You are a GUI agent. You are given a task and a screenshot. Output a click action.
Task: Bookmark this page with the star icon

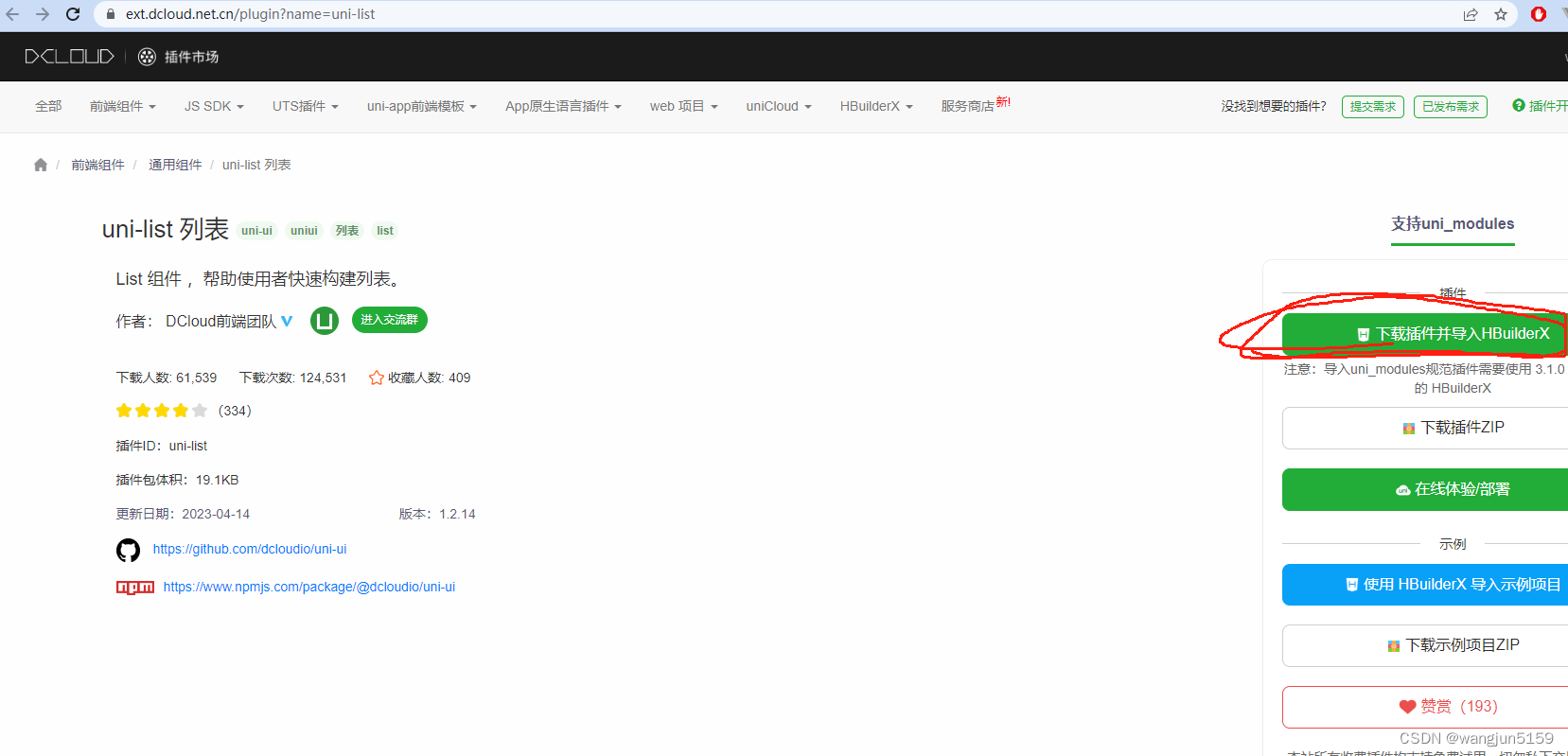[1501, 14]
